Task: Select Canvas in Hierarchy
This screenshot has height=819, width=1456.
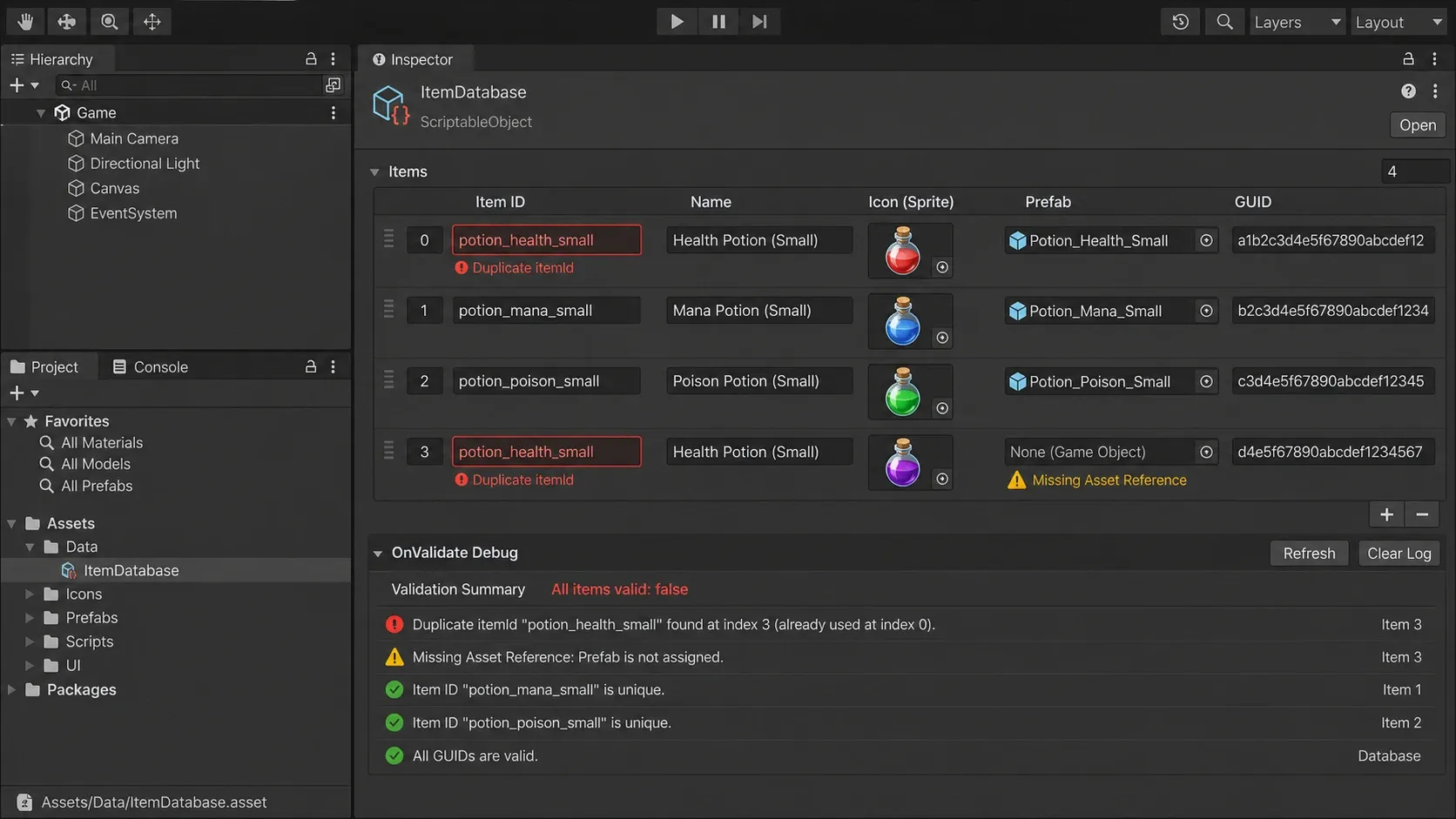Action: (x=104, y=188)
